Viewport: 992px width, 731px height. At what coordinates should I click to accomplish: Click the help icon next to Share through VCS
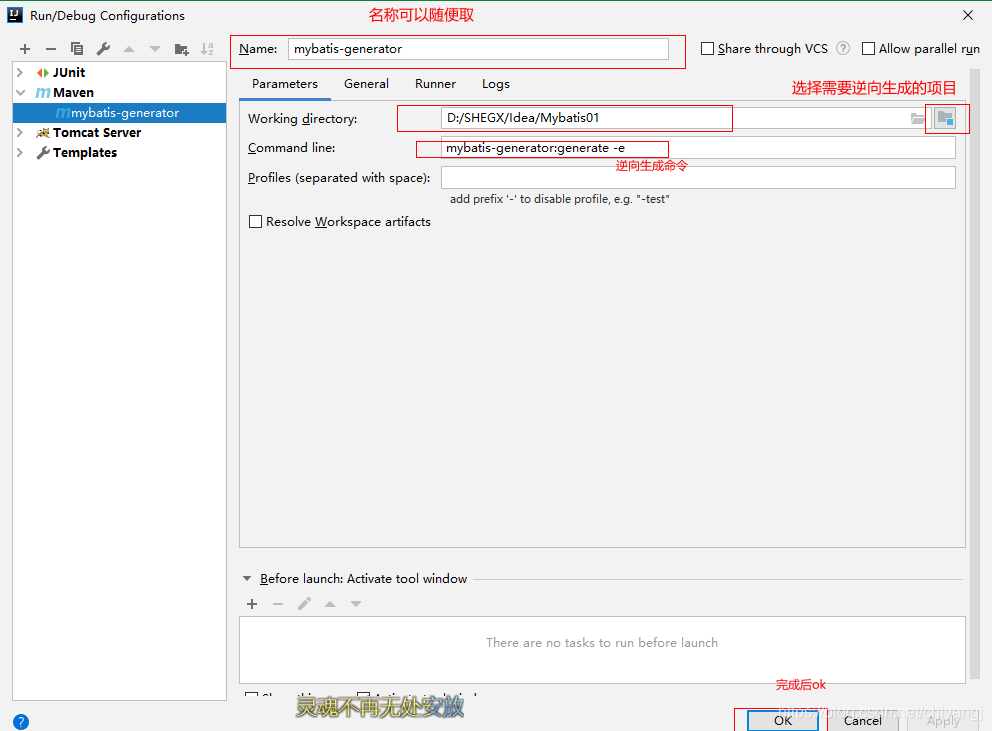pos(843,48)
